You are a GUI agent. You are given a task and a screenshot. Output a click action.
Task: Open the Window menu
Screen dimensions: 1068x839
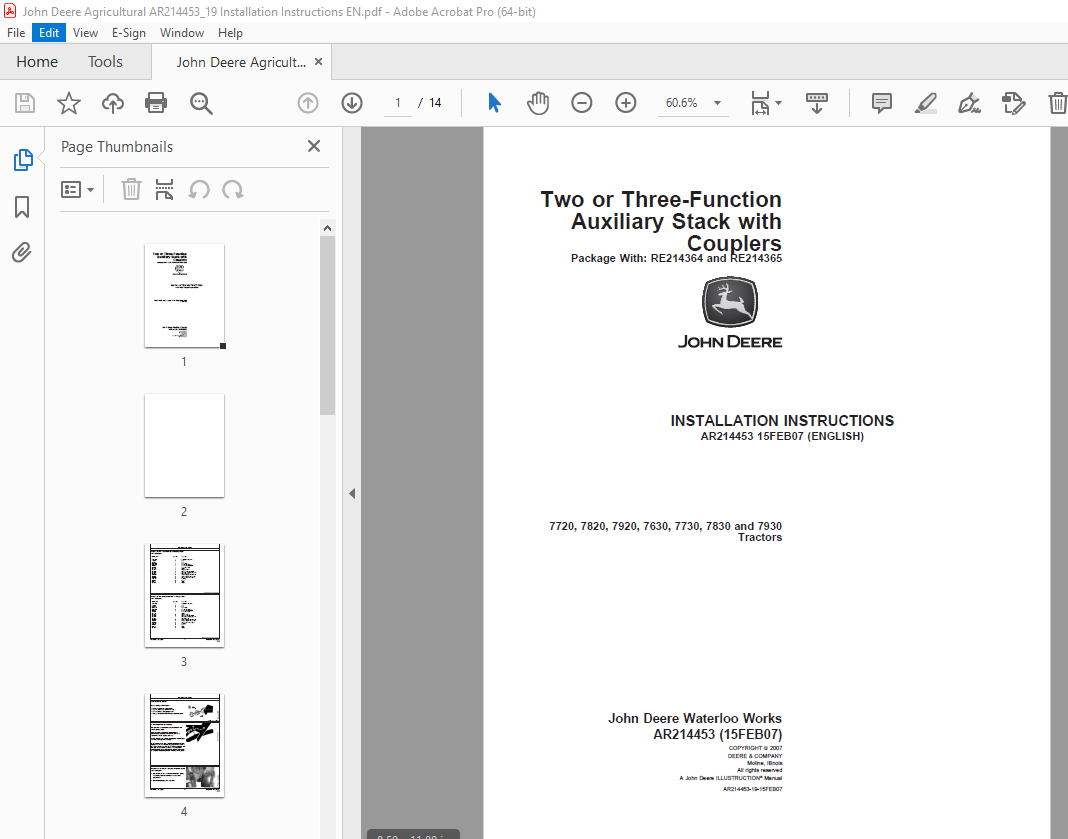182,33
